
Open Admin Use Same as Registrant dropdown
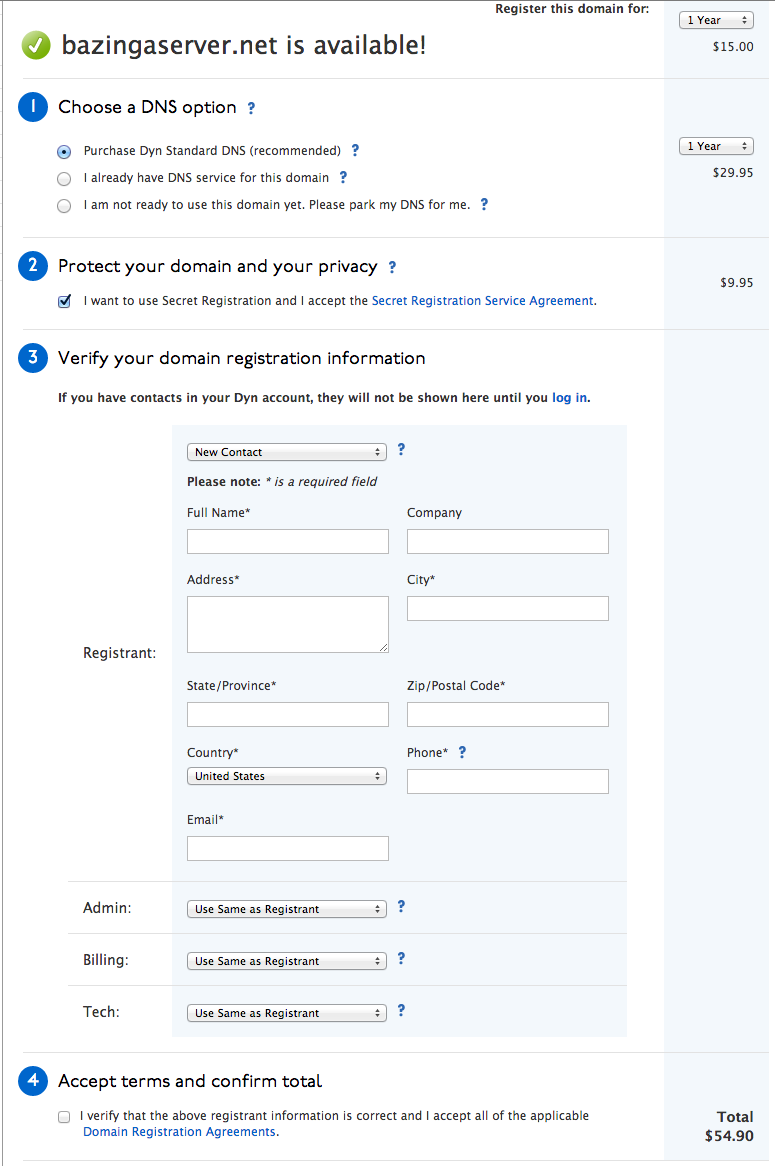(286, 909)
